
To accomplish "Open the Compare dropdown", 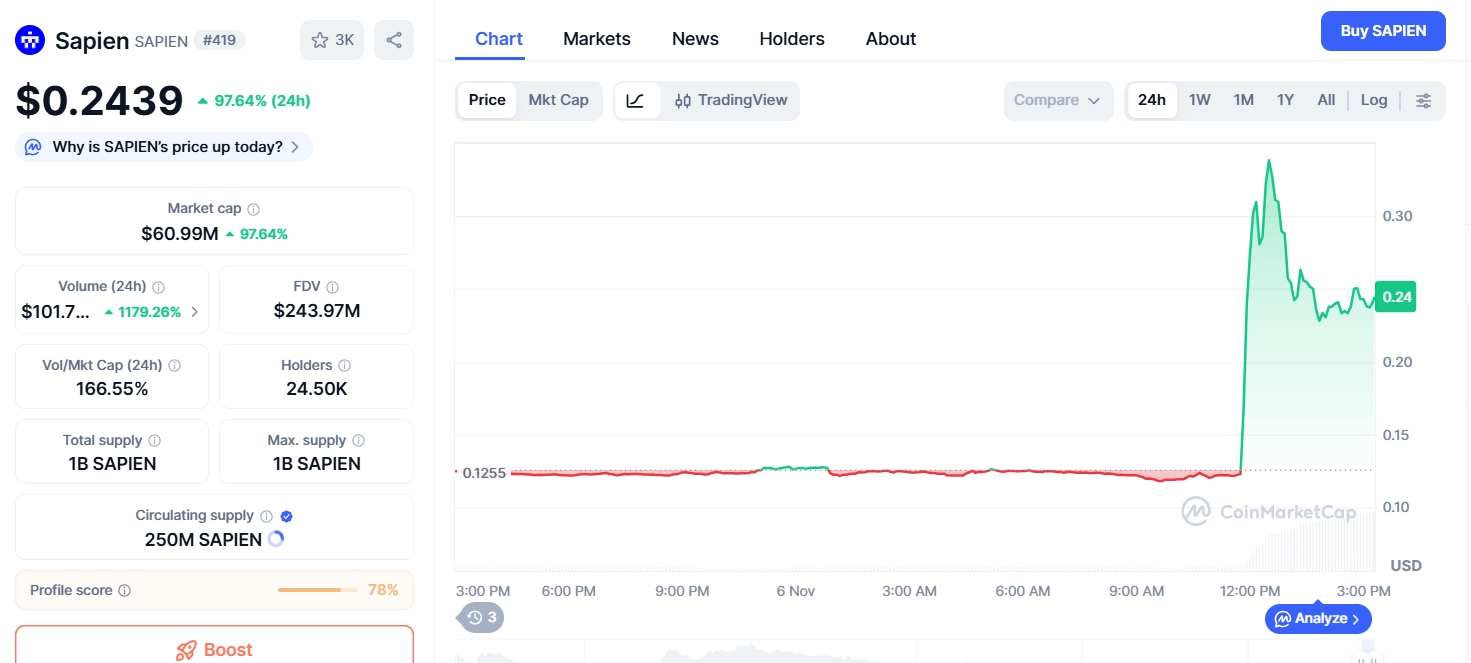I will 1057,100.
